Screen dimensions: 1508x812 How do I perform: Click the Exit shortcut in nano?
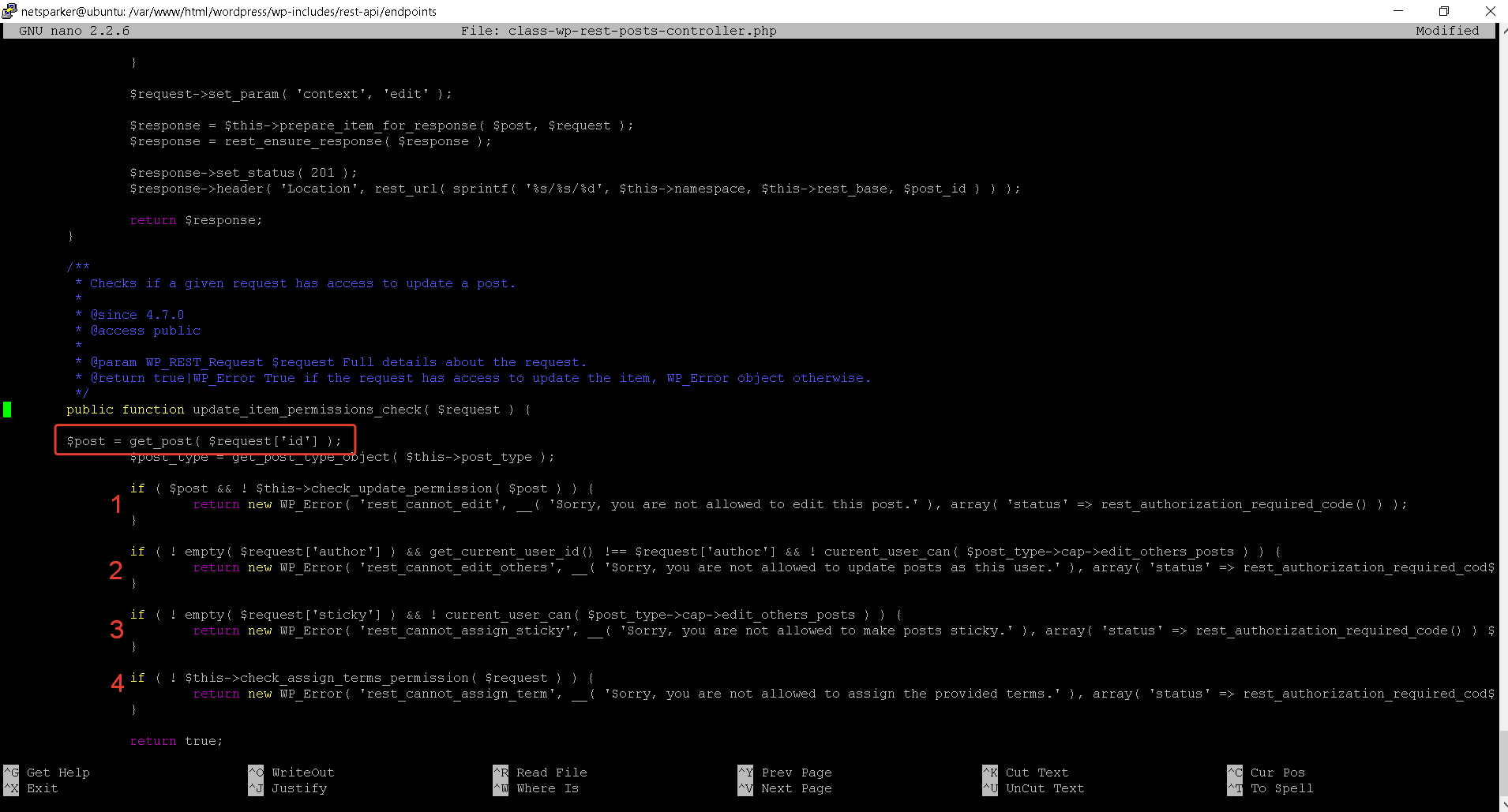[42, 788]
